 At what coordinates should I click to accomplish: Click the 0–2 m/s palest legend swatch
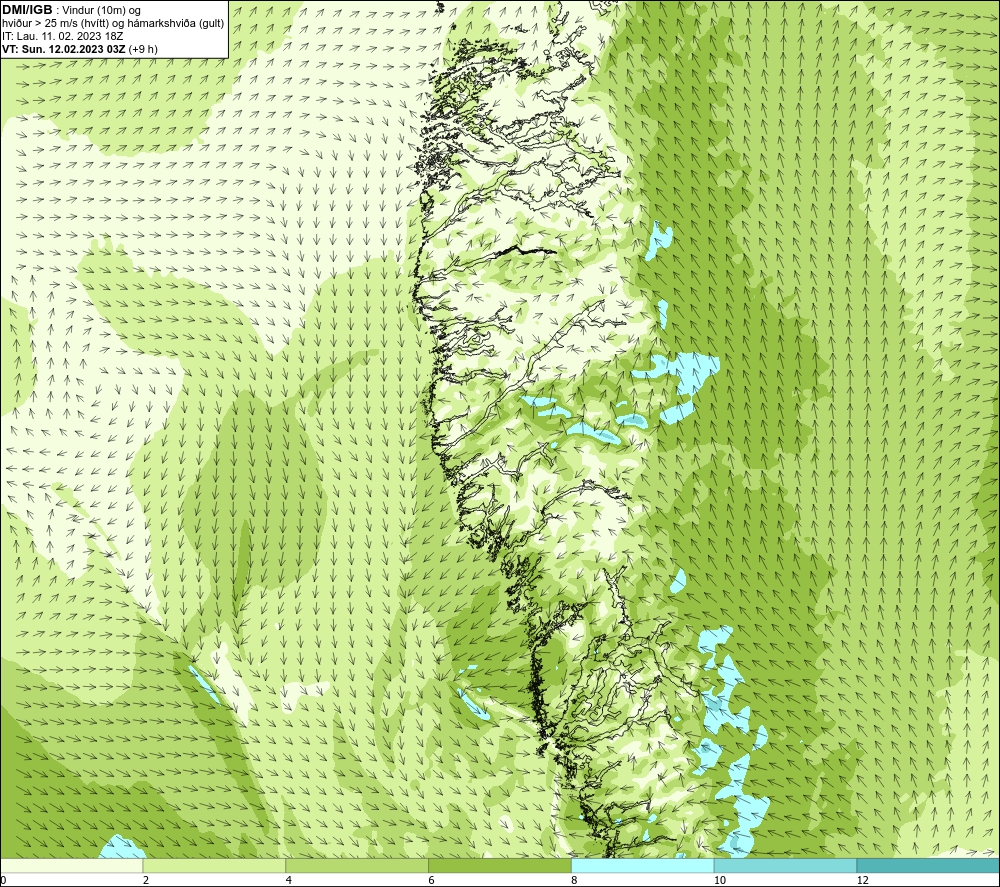[71, 865]
